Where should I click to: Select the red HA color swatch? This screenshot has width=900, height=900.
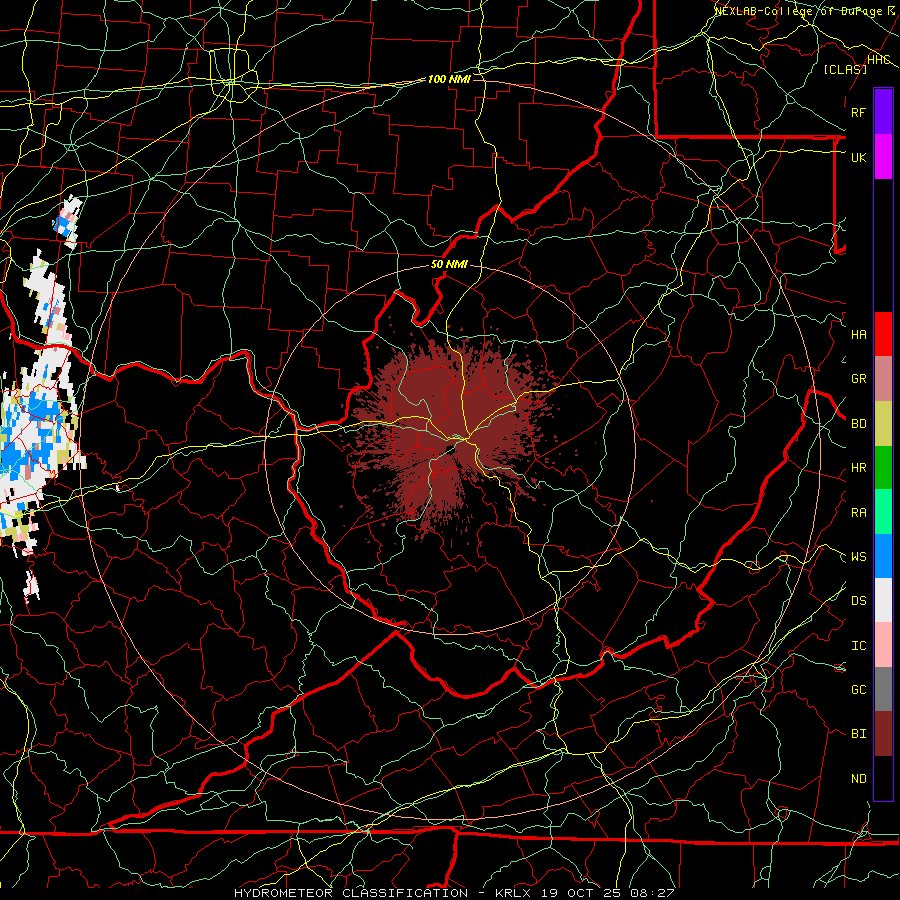click(883, 334)
